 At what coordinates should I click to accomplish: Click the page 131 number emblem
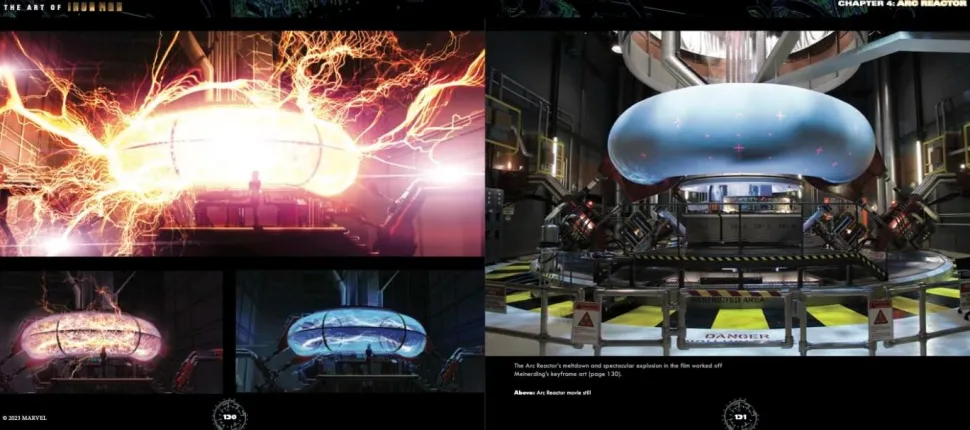[x=740, y=415]
